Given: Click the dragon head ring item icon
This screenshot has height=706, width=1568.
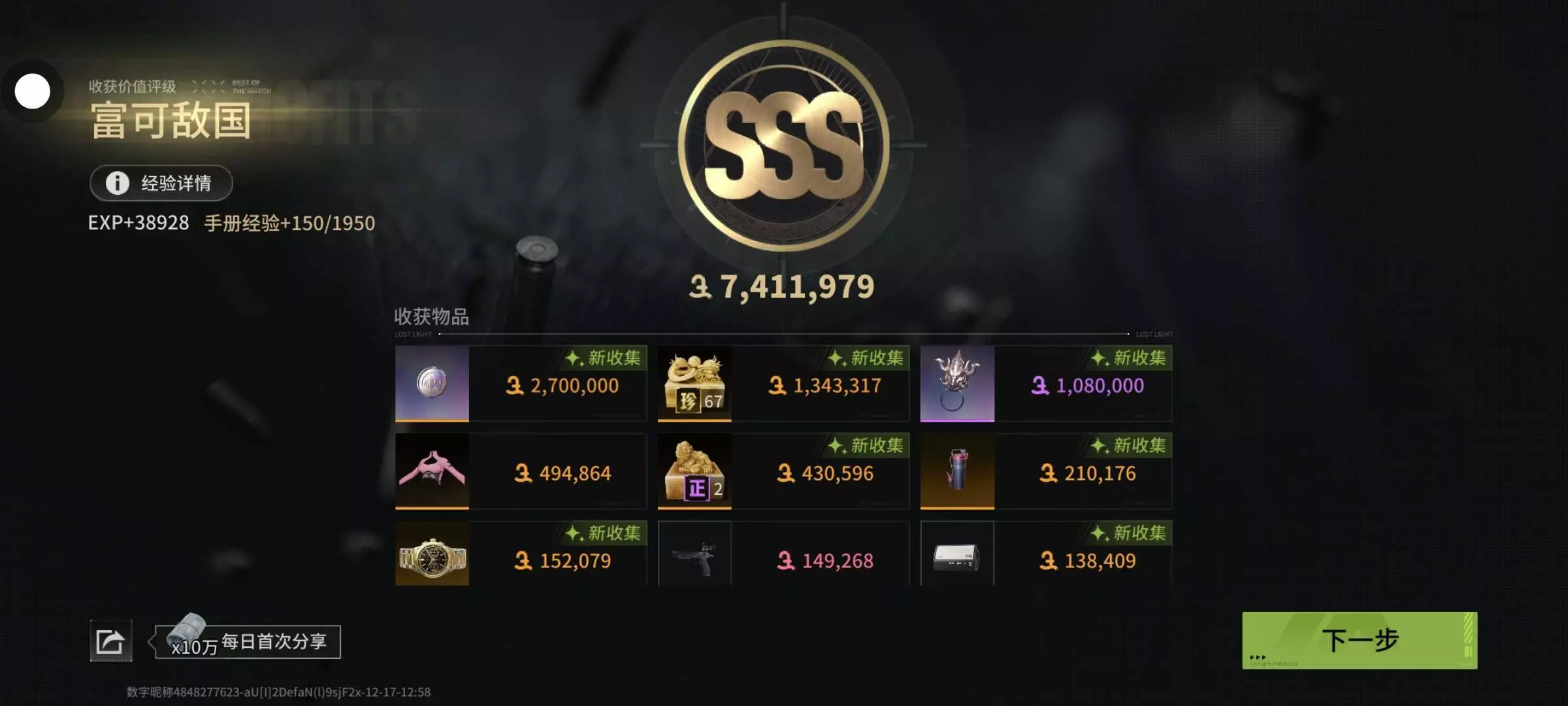Looking at the screenshot, I should point(957,383).
